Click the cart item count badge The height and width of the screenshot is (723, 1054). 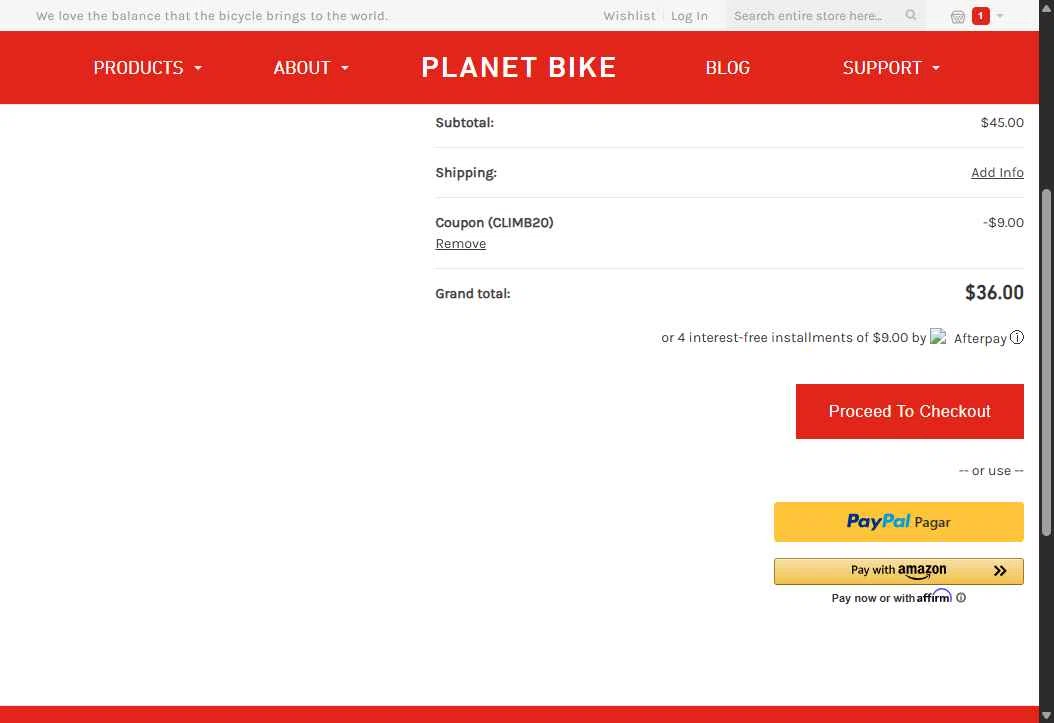click(x=981, y=15)
